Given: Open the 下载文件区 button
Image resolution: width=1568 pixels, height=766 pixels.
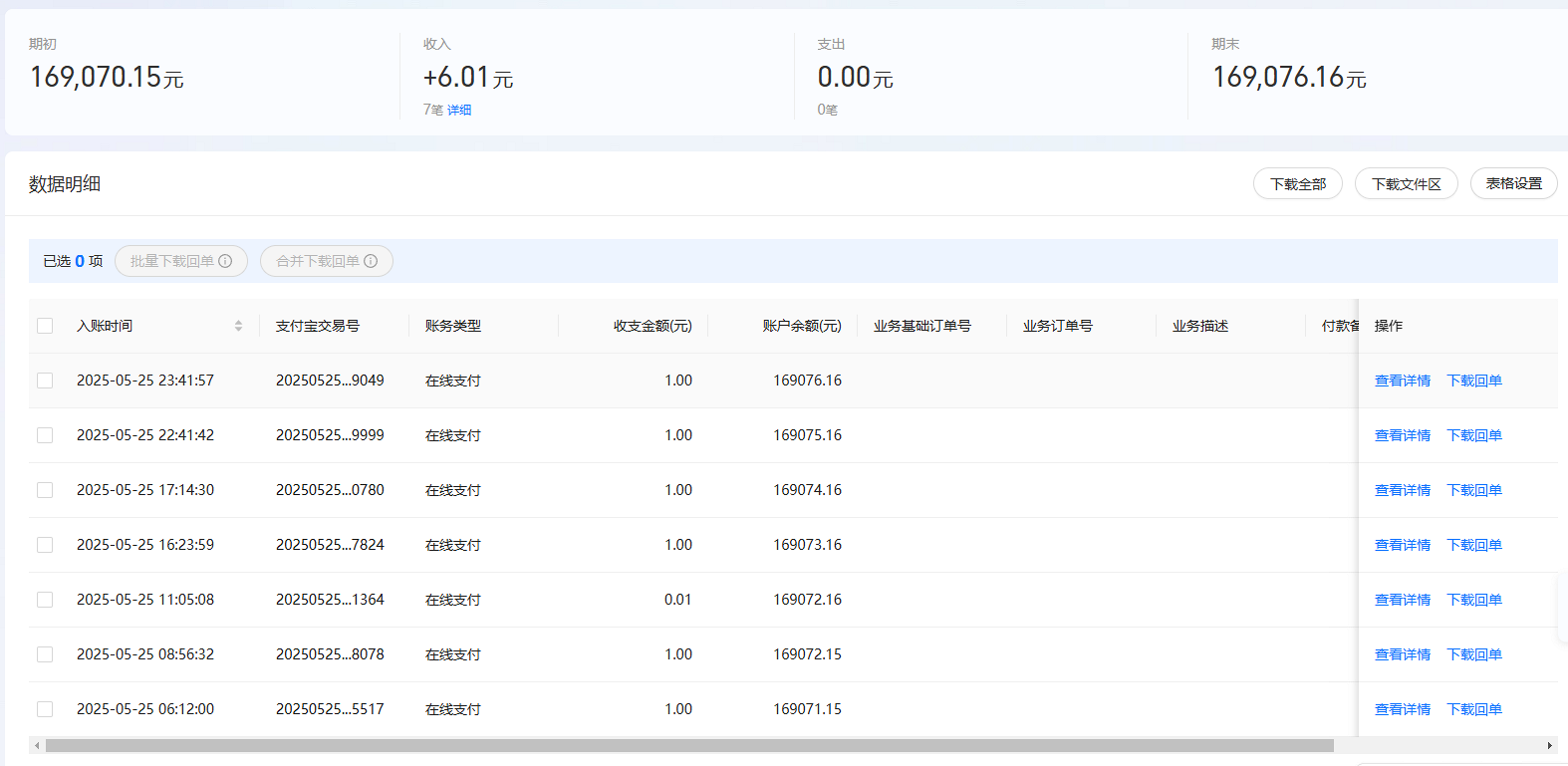Looking at the screenshot, I should tap(1407, 184).
